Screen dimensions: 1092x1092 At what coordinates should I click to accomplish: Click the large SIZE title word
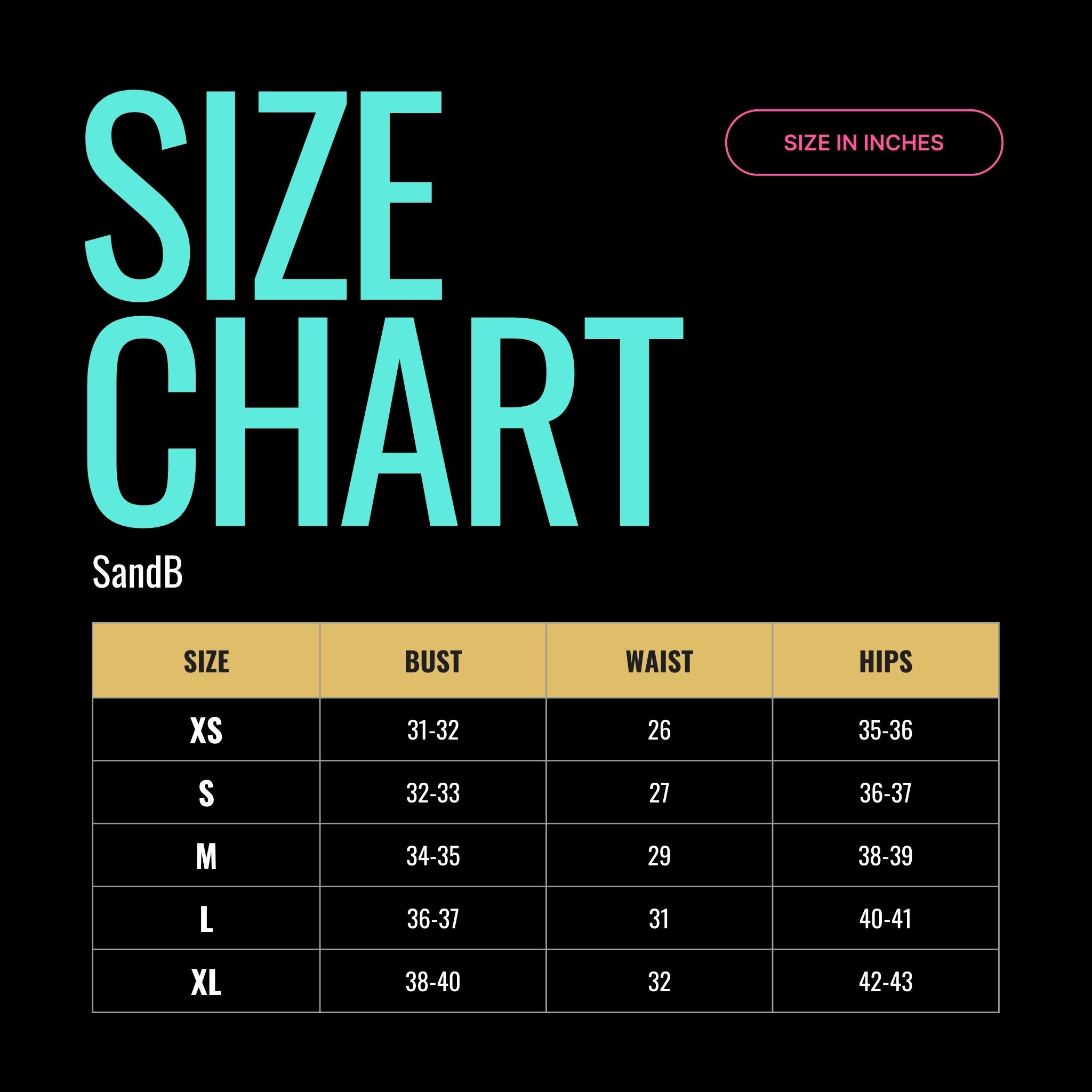[x=263, y=196]
